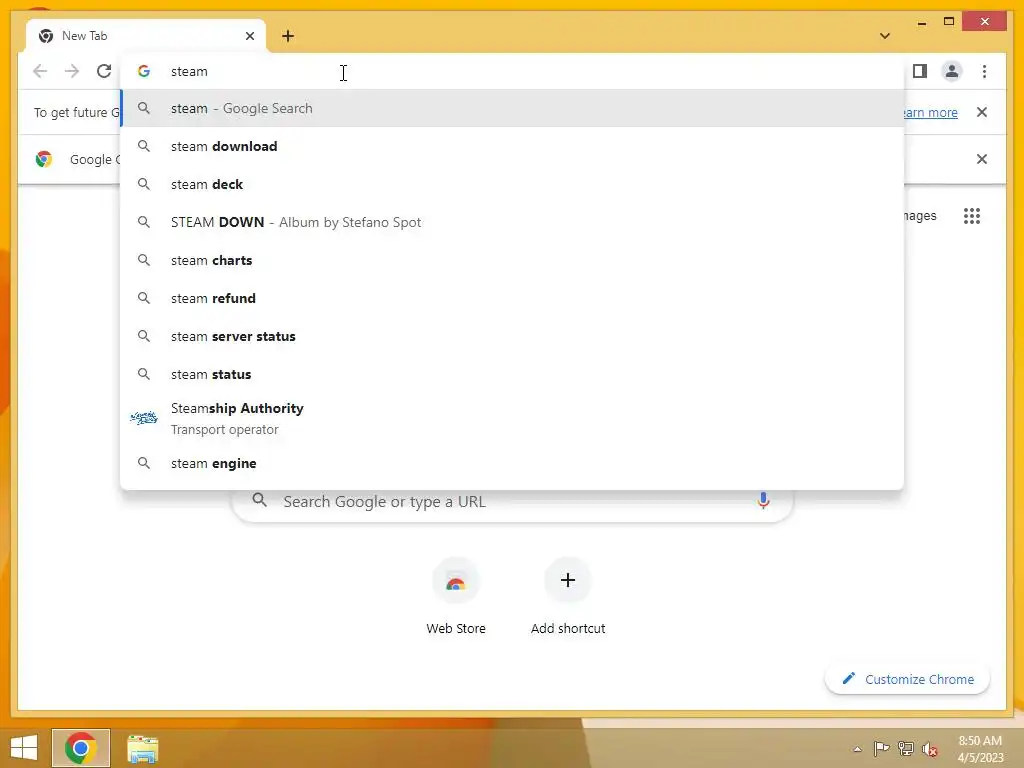
Task: Open the Steamship Authority suggestion
Action: [x=512, y=419]
